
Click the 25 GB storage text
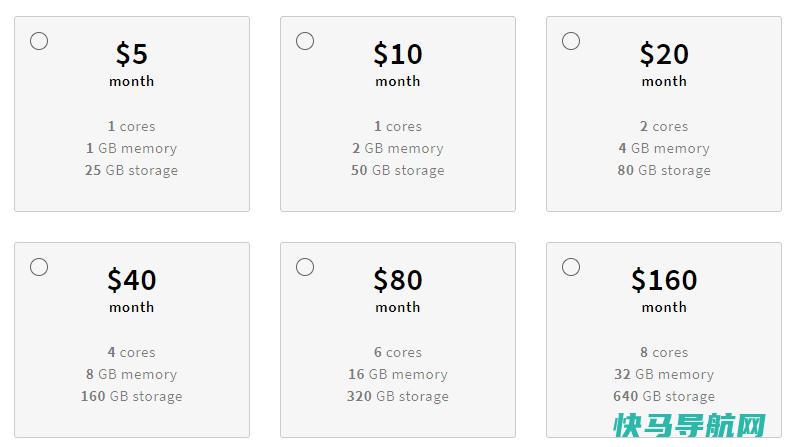(x=131, y=170)
